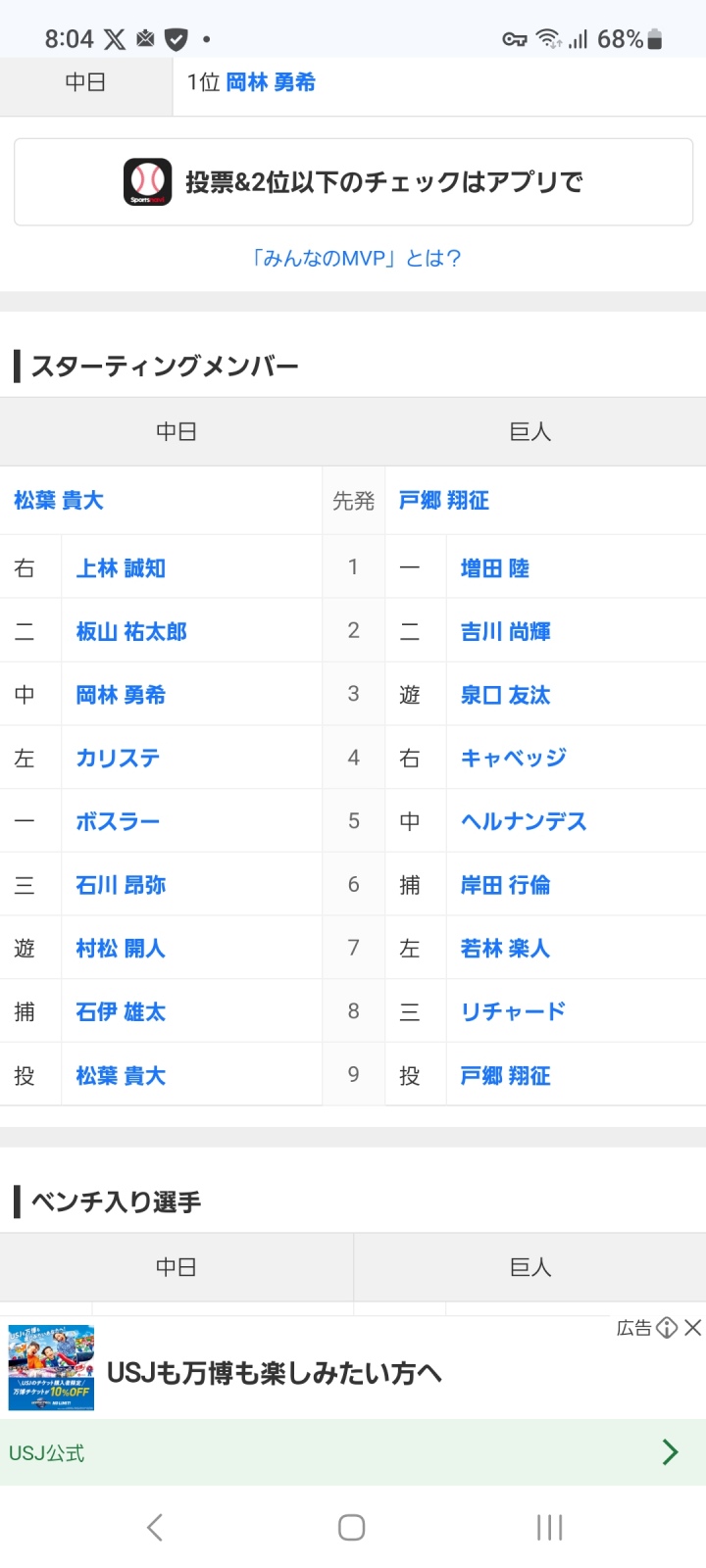Open ボスラー player page
The image size is (706, 1568).
pyautogui.click(x=118, y=821)
